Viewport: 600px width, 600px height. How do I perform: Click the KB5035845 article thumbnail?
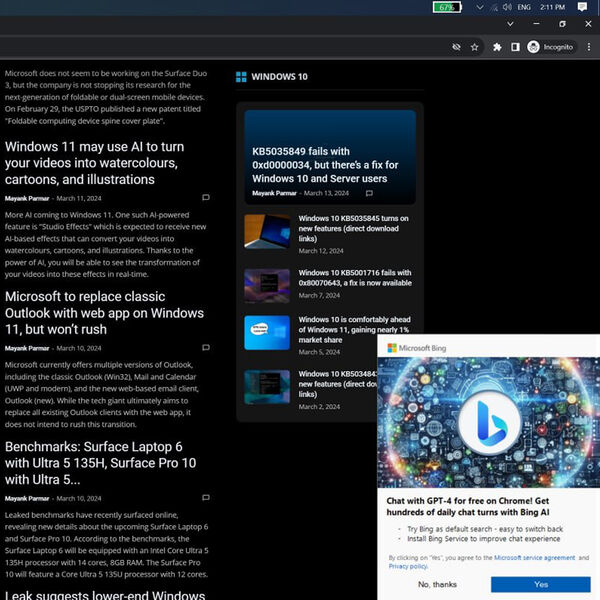267,231
